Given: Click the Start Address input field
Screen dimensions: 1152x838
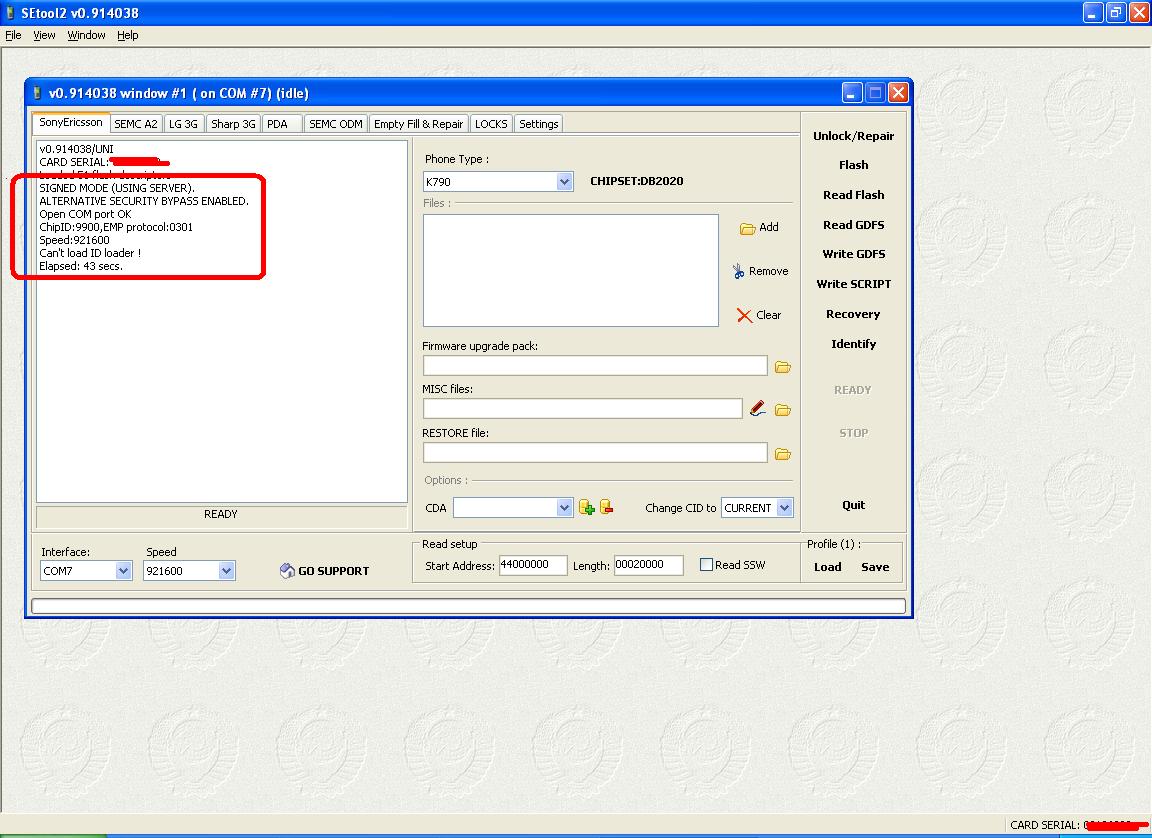Looking at the screenshot, I should tap(533, 565).
